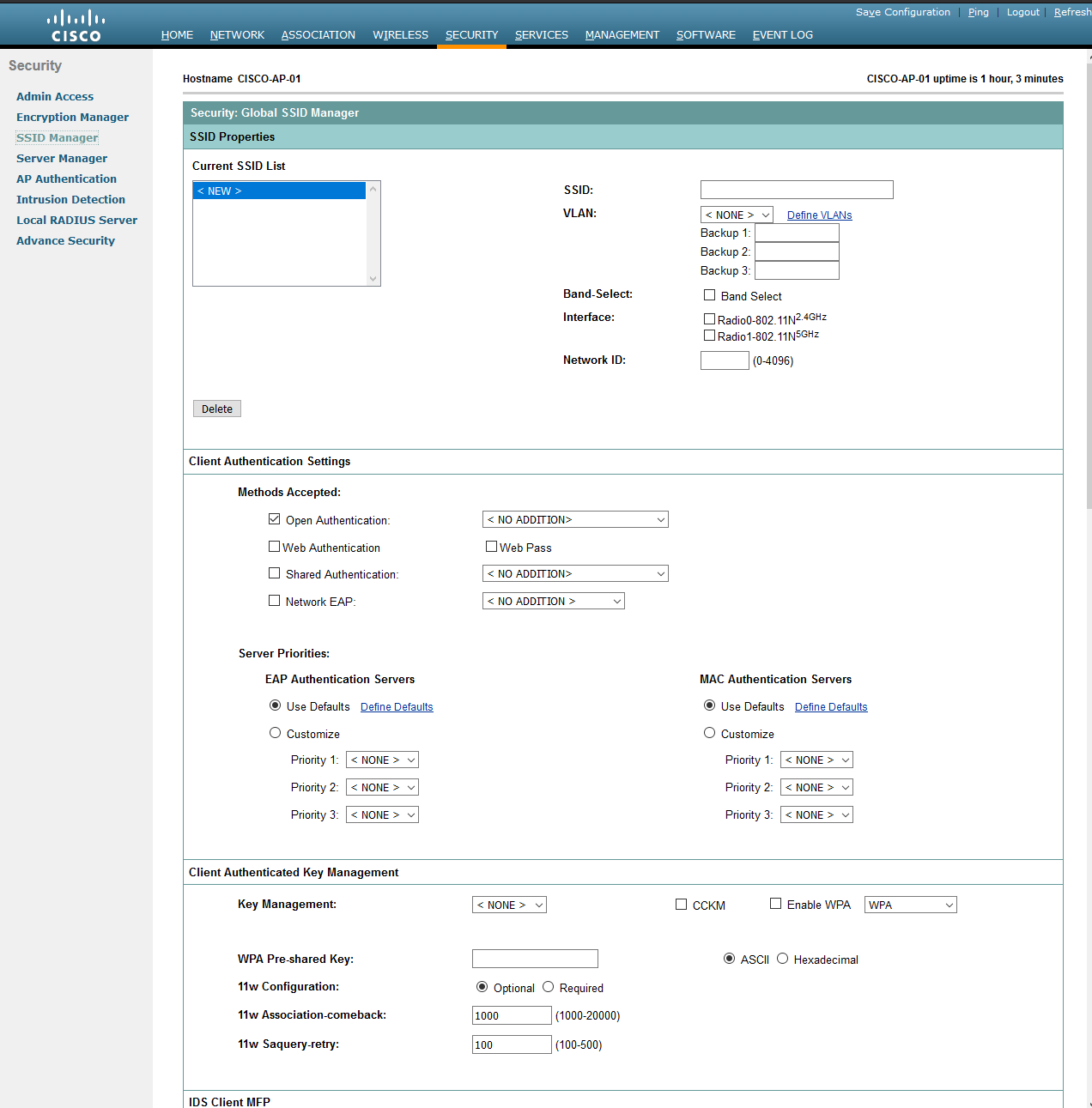Select Hexadecimal key format radio
The height and width of the screenshot is (1108, 1092).
coord(782,959)
